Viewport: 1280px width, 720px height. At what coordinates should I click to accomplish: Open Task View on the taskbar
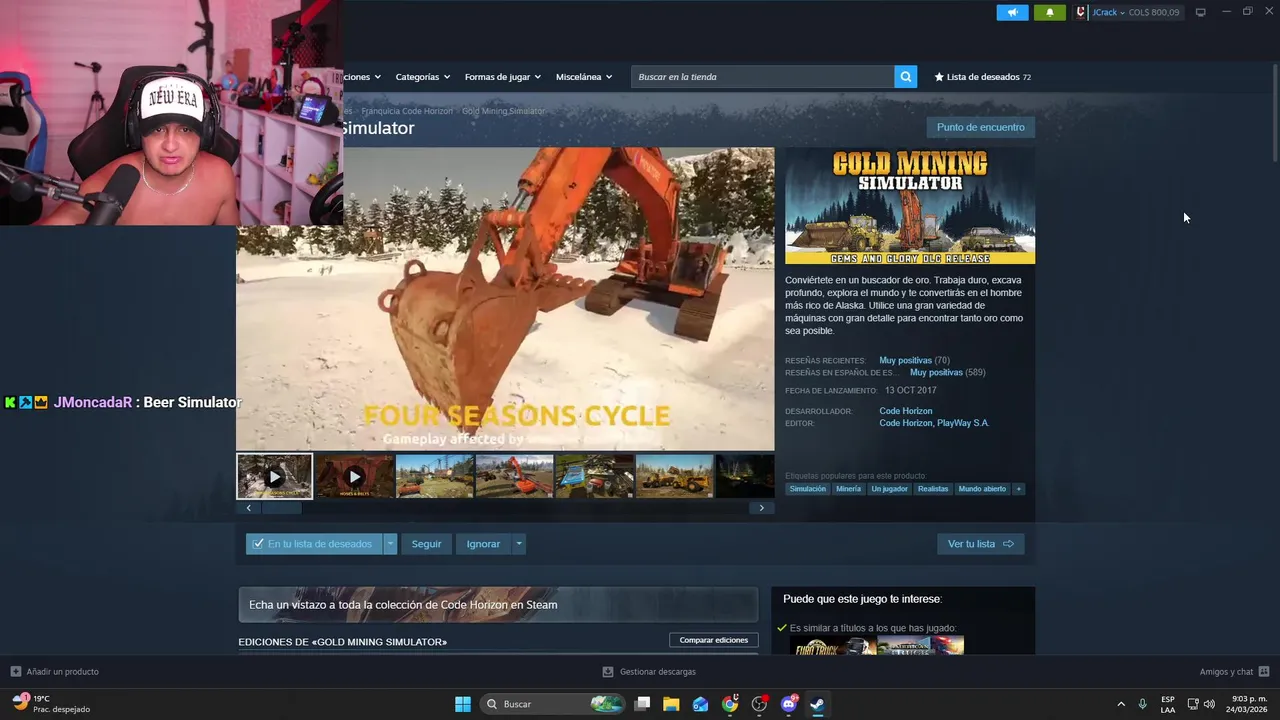(x=643, y=704)
